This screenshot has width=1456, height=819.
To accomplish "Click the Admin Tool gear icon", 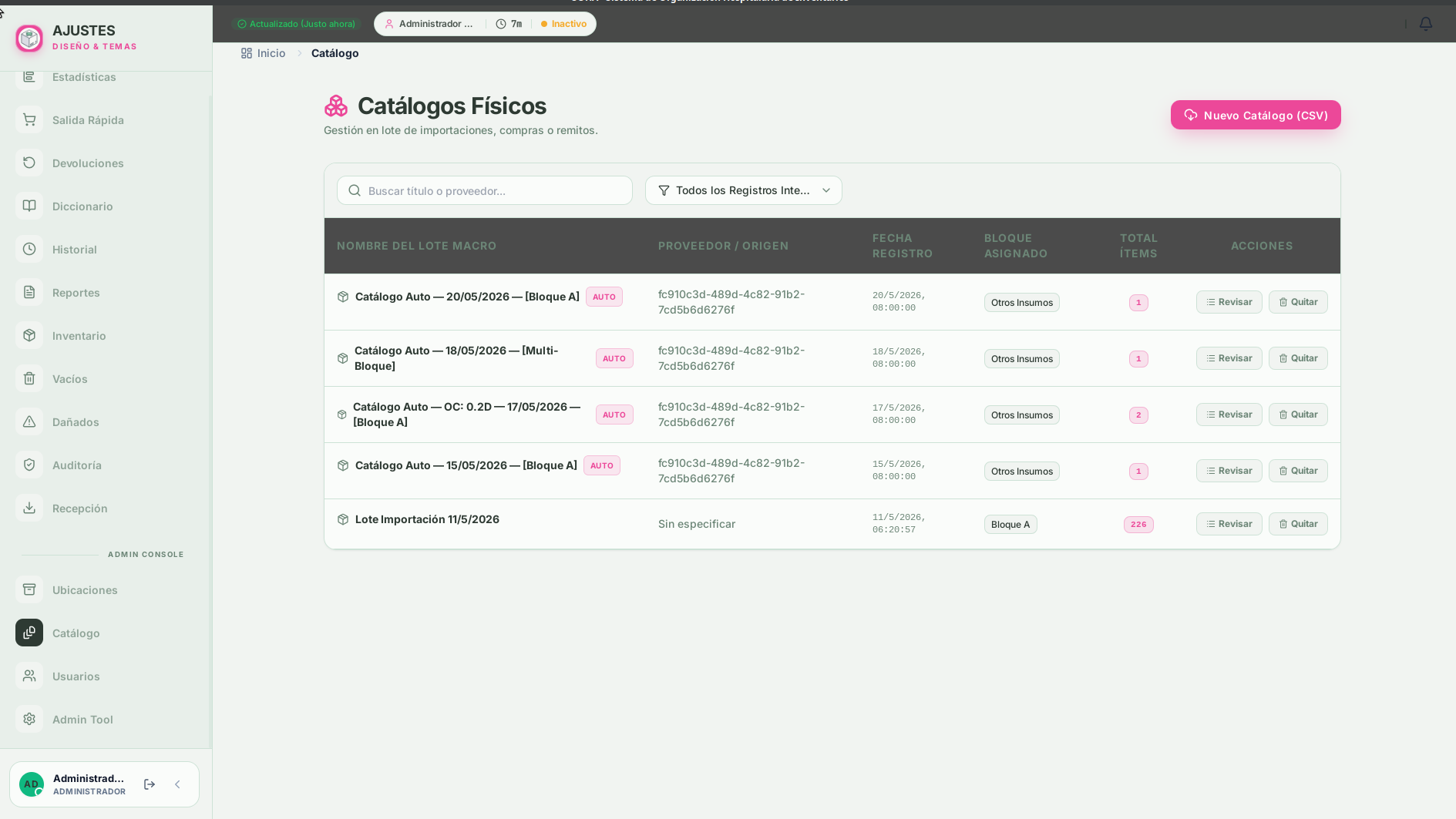I will [29, 719].
